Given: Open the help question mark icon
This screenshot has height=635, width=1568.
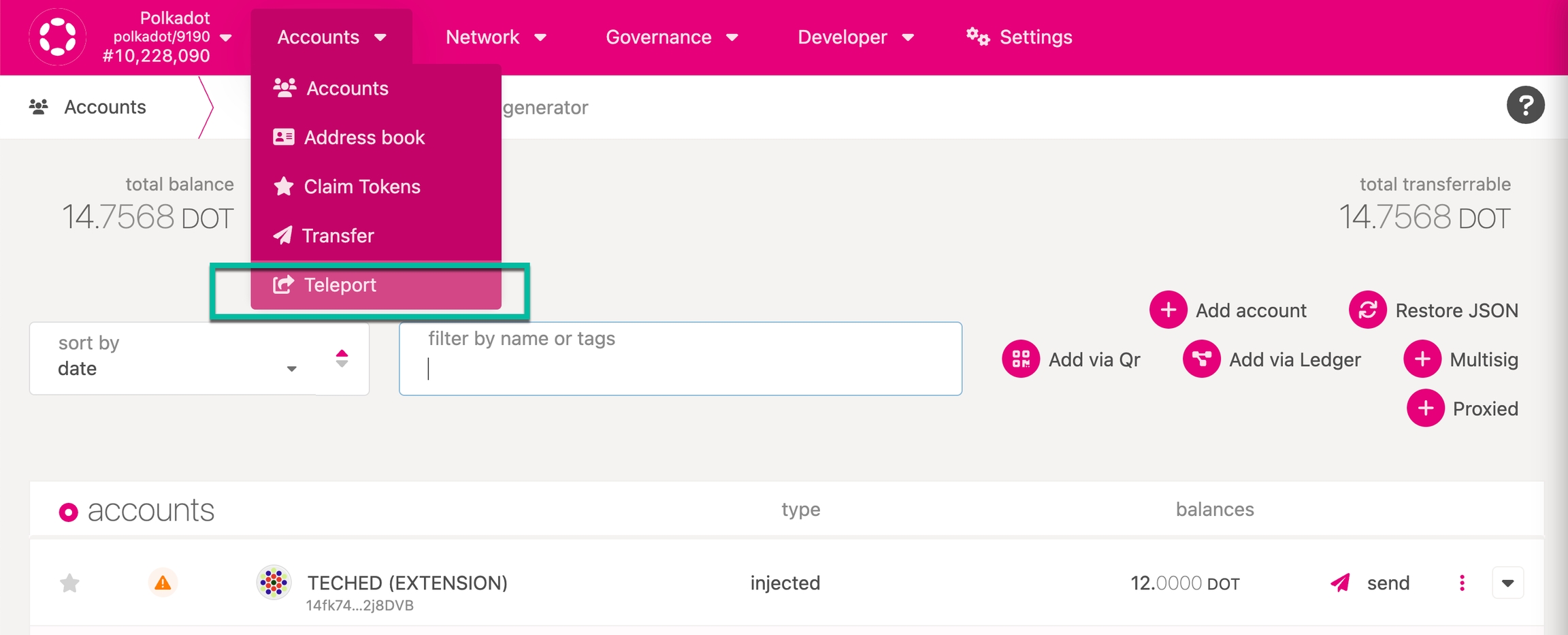Looking at the screenshot, I should point(1525,105).
